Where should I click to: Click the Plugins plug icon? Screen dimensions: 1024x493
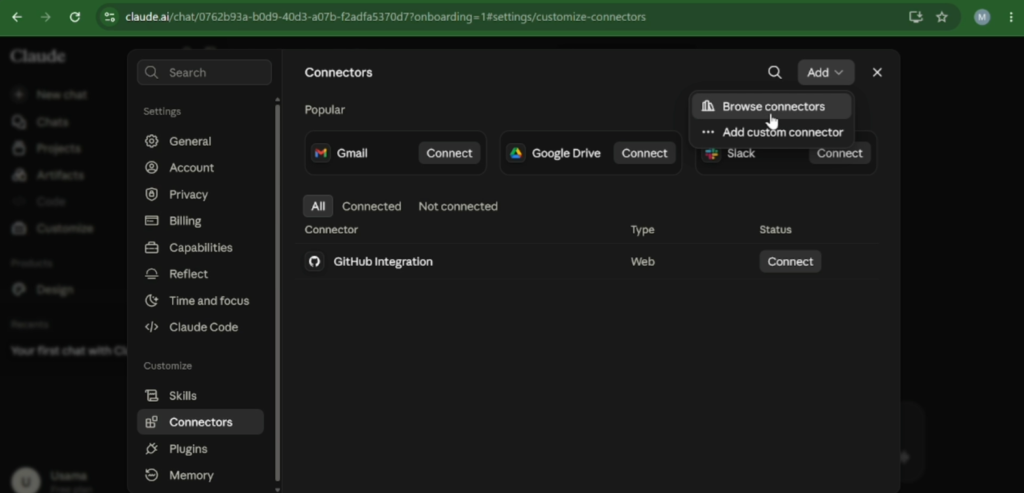click(152, 449)
